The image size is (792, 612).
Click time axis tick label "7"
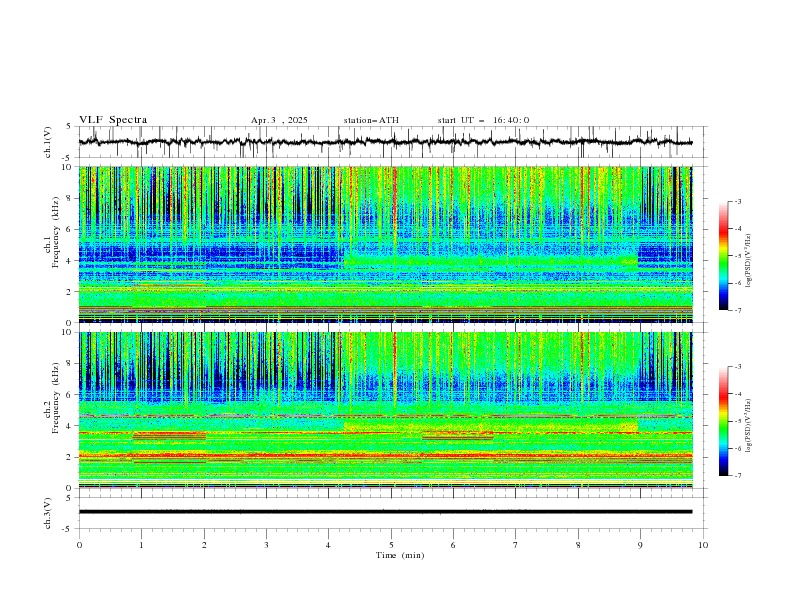[x=516, y=545]
